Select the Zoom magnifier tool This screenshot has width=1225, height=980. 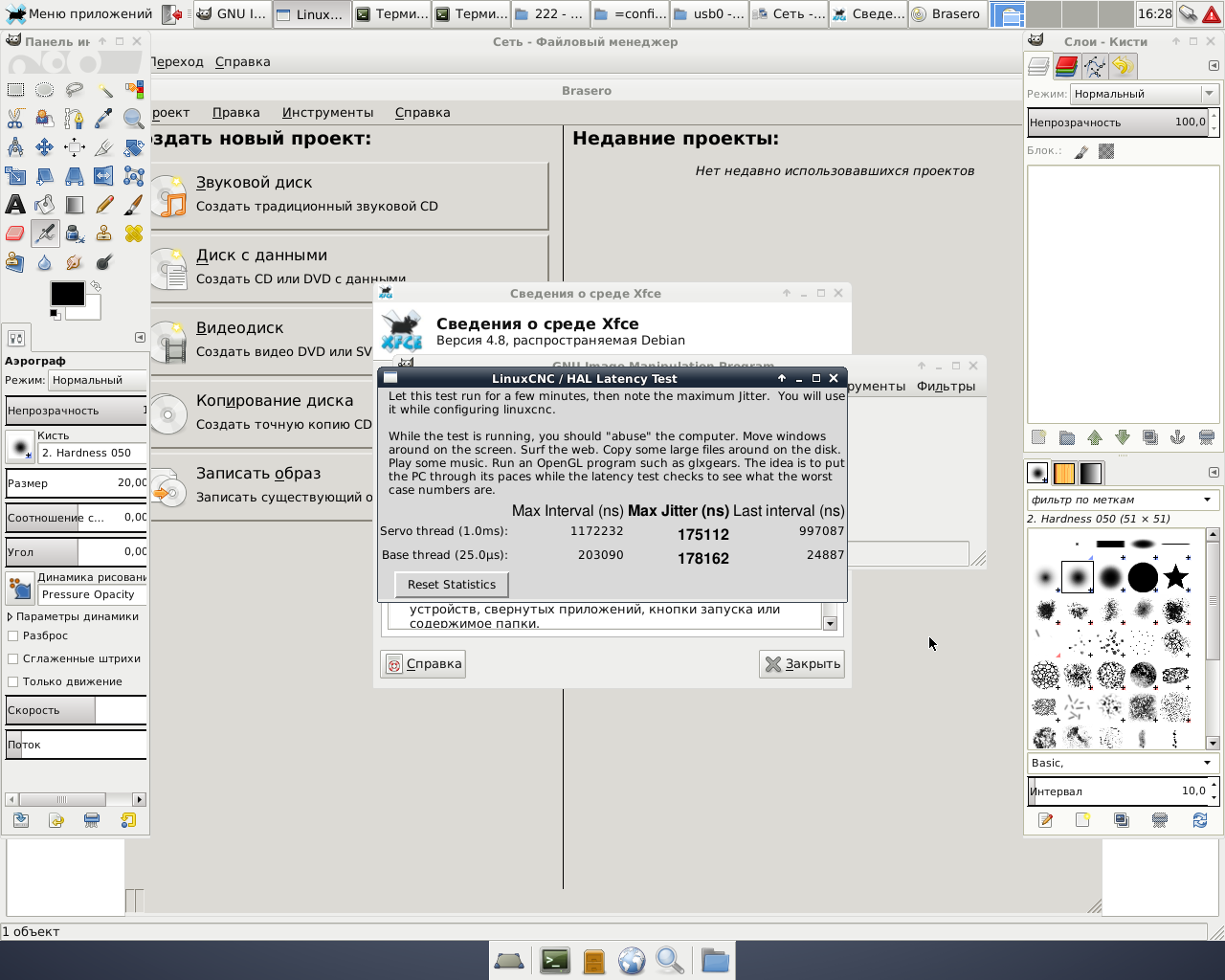(x=134, y=119)
